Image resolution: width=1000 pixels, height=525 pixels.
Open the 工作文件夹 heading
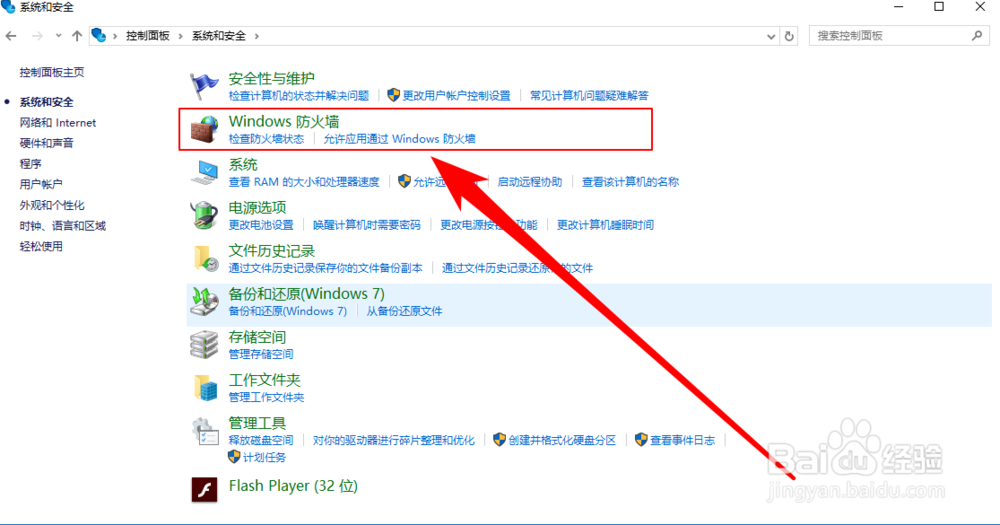(x=265, y=380)
